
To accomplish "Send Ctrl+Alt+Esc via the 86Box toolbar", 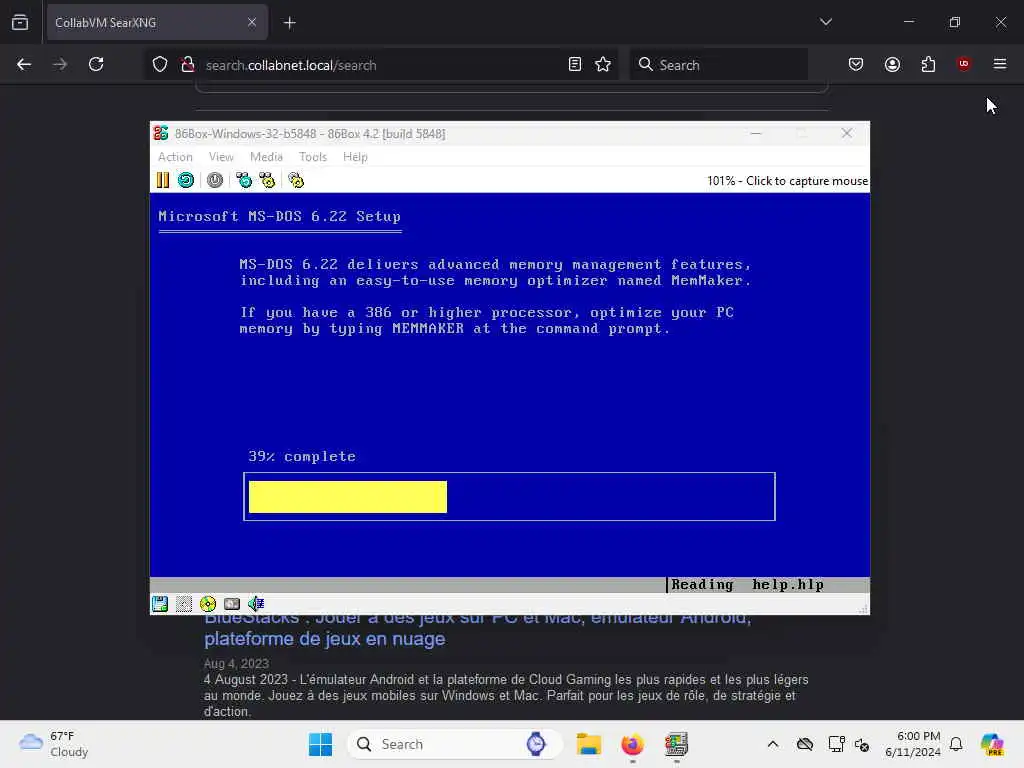I will click(267, 180).
